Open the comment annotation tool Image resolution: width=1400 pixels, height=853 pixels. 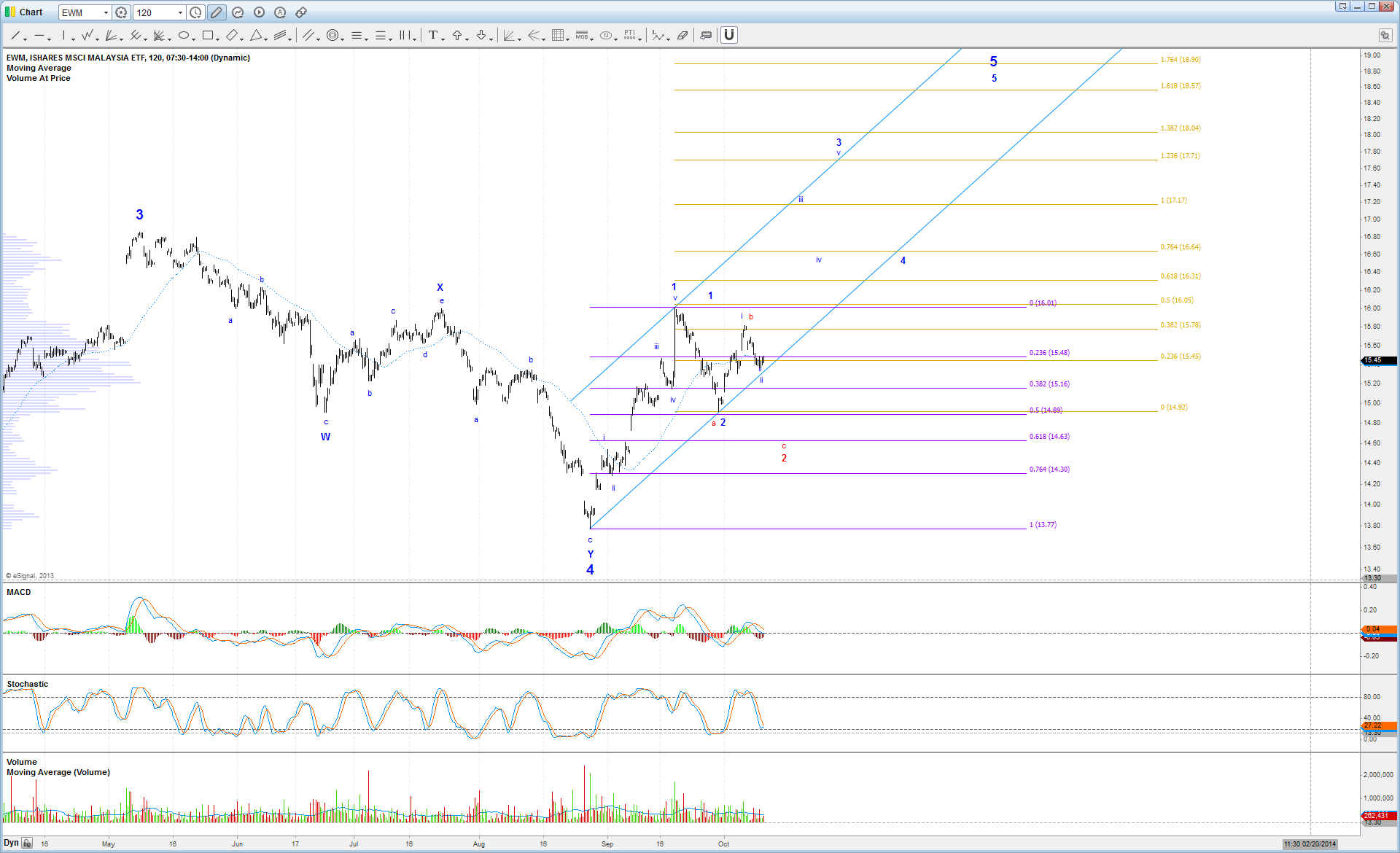pos(706,35)
